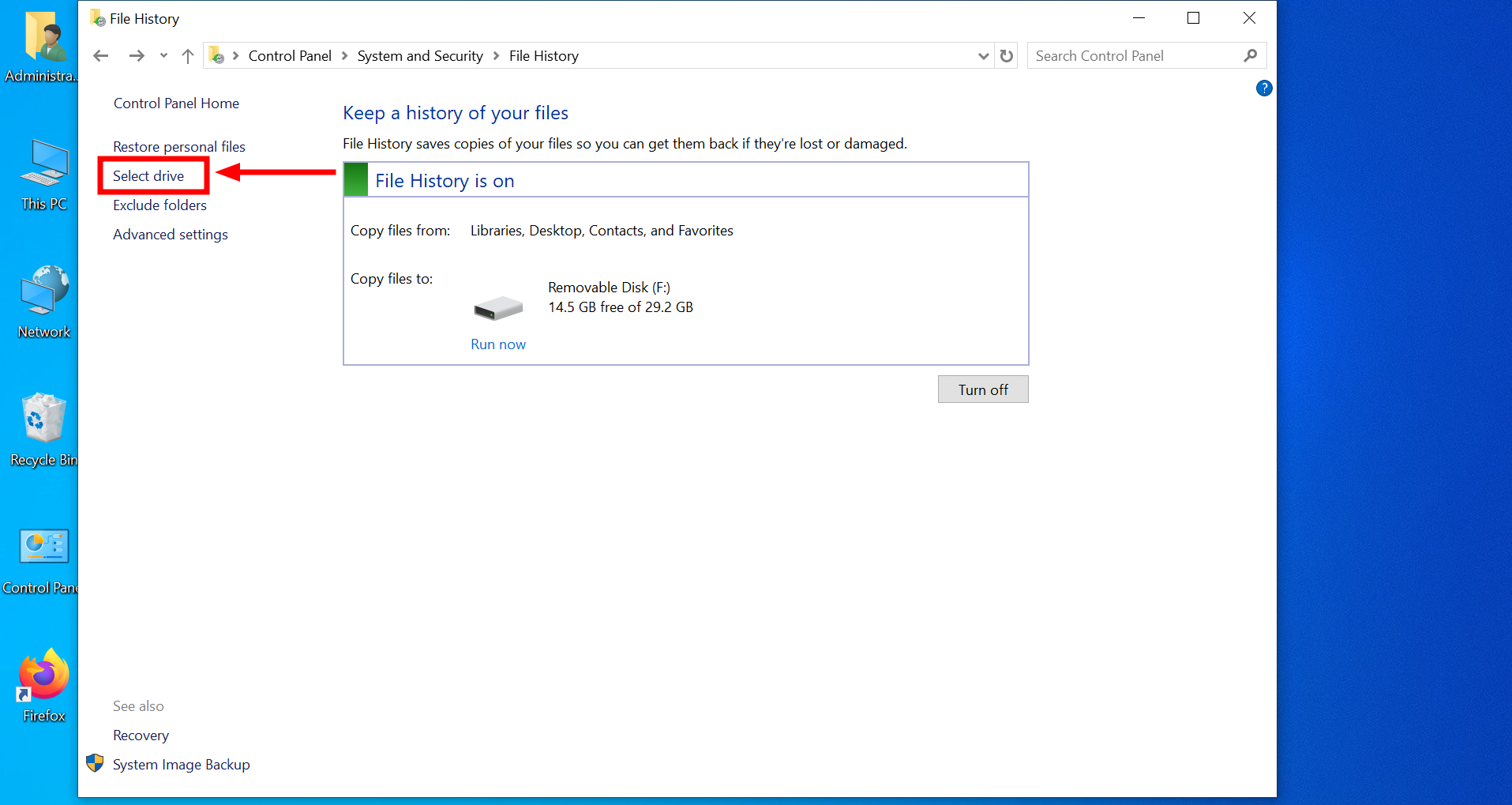1512x805 pixels.
Task: Refresh the File History page
Action: tap(1006, 56)
